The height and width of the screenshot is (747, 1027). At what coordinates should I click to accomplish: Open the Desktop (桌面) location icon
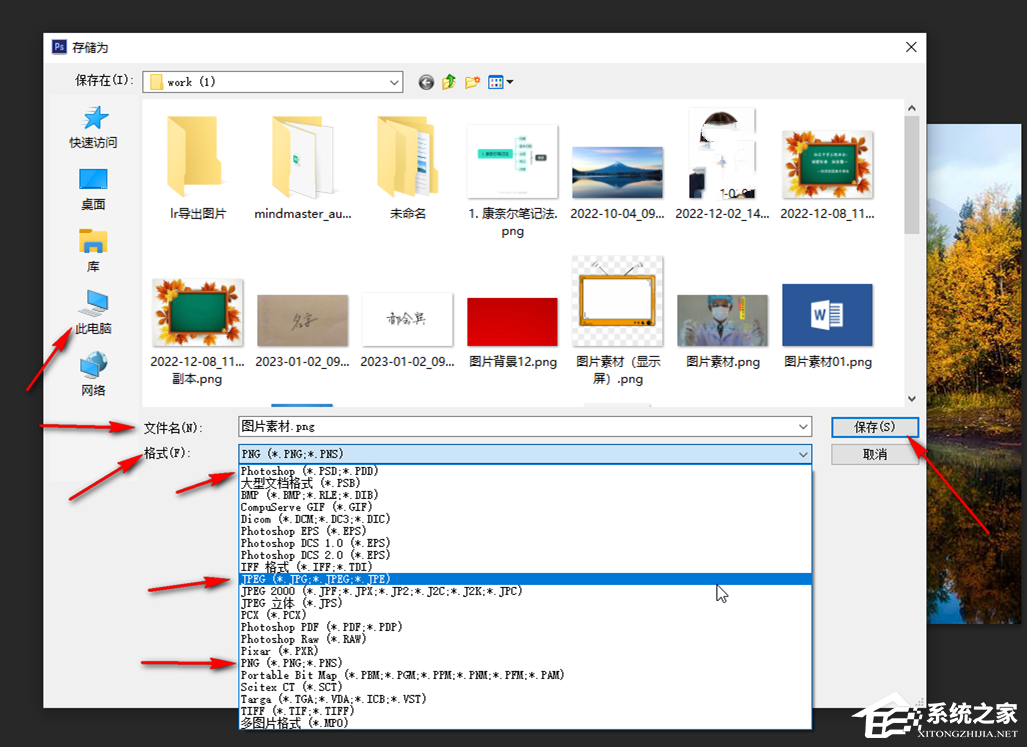[x=93, y=179]
